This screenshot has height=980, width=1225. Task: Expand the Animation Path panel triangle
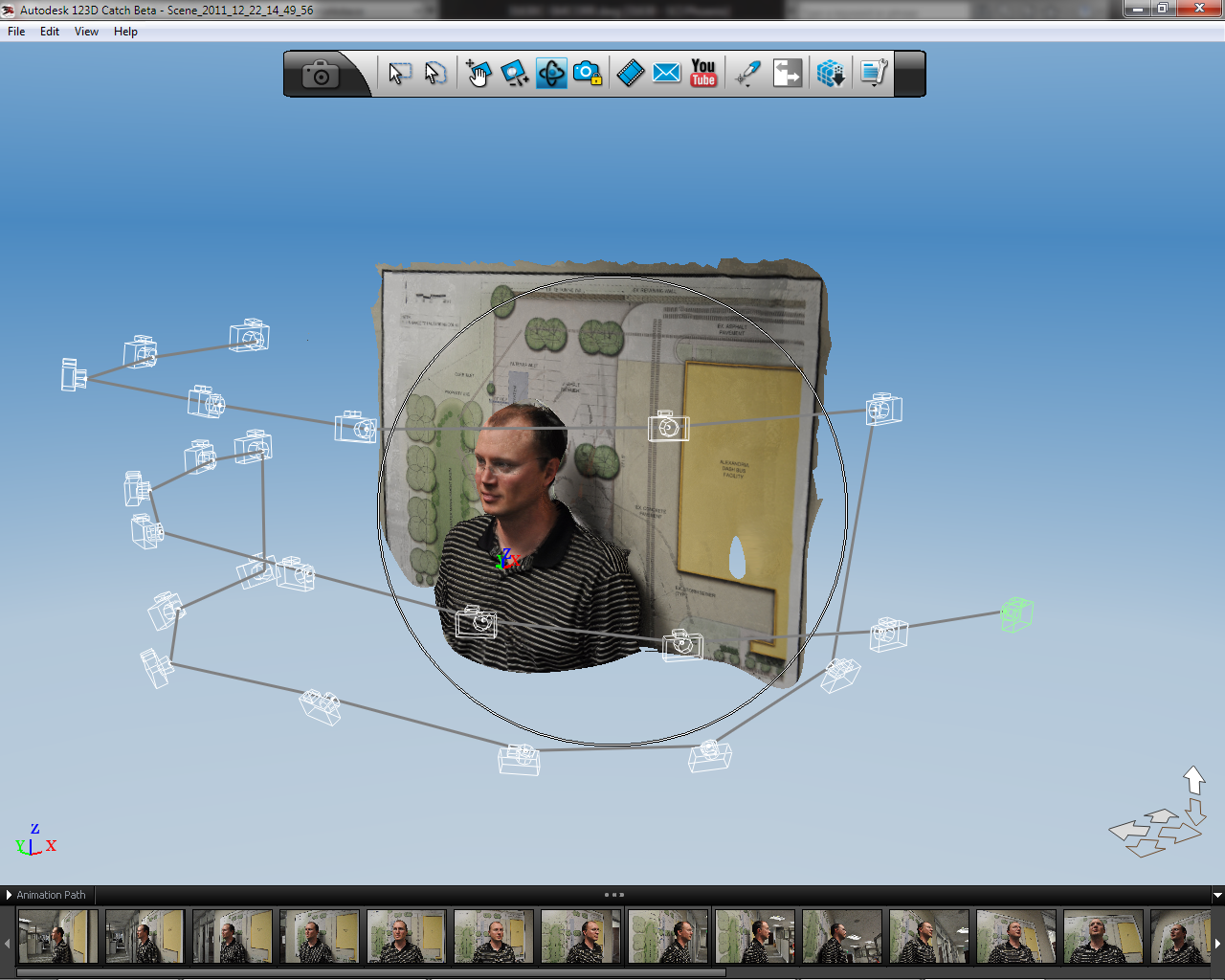tap(9, 896)
